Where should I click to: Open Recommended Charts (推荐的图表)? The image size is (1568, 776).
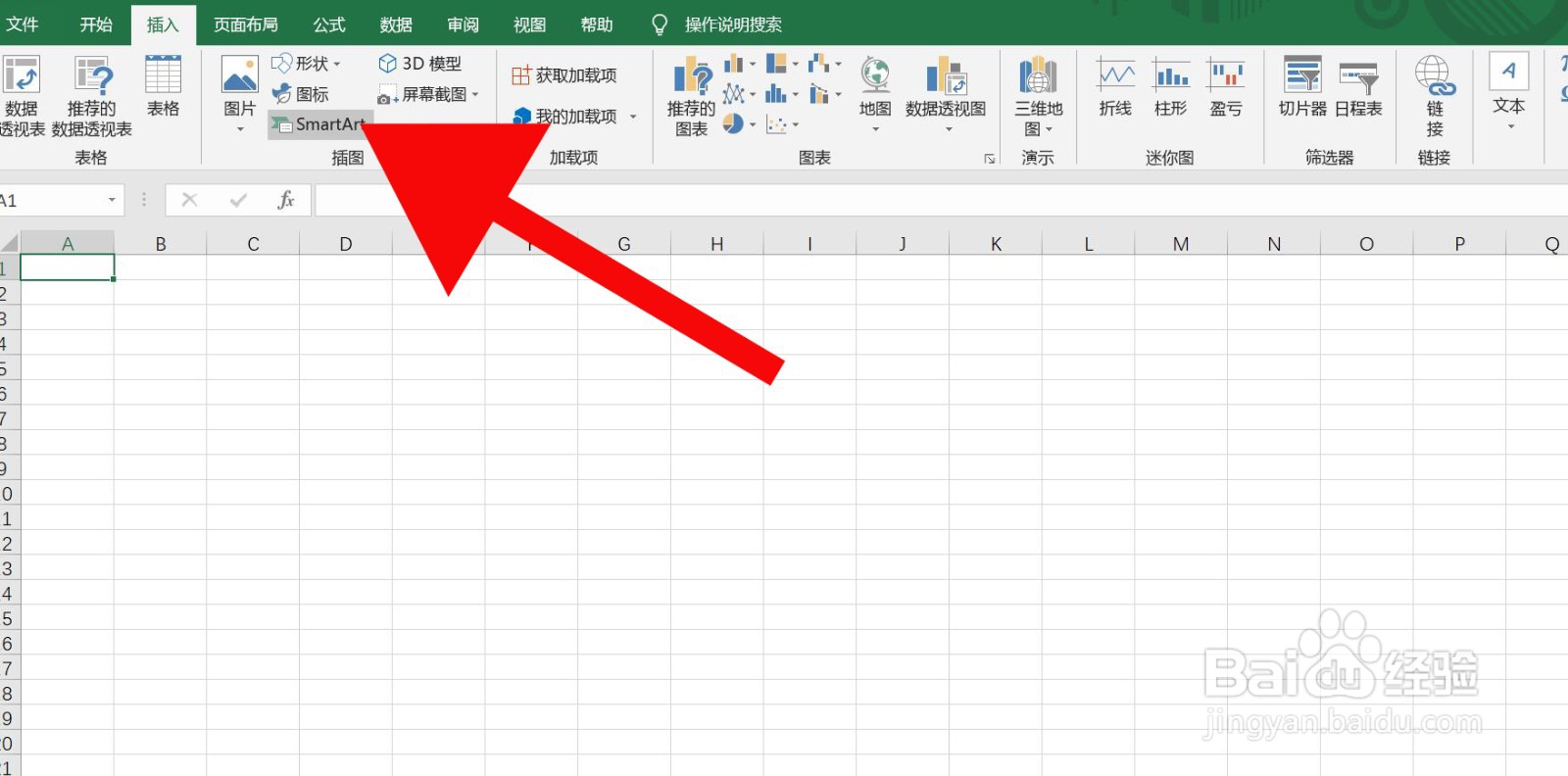[x=691, y=96]
